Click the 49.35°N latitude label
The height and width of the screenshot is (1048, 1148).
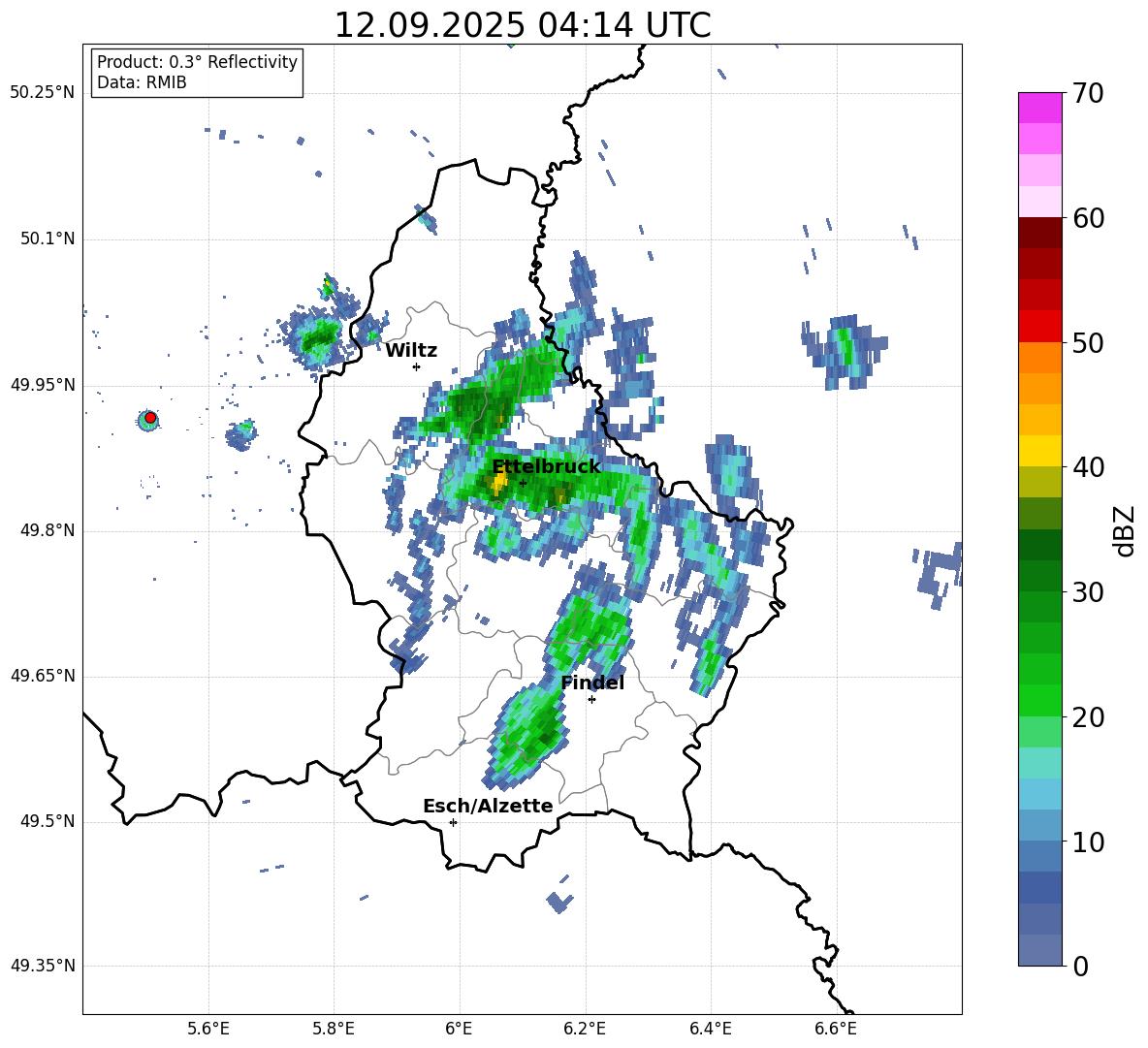[43, 966]
